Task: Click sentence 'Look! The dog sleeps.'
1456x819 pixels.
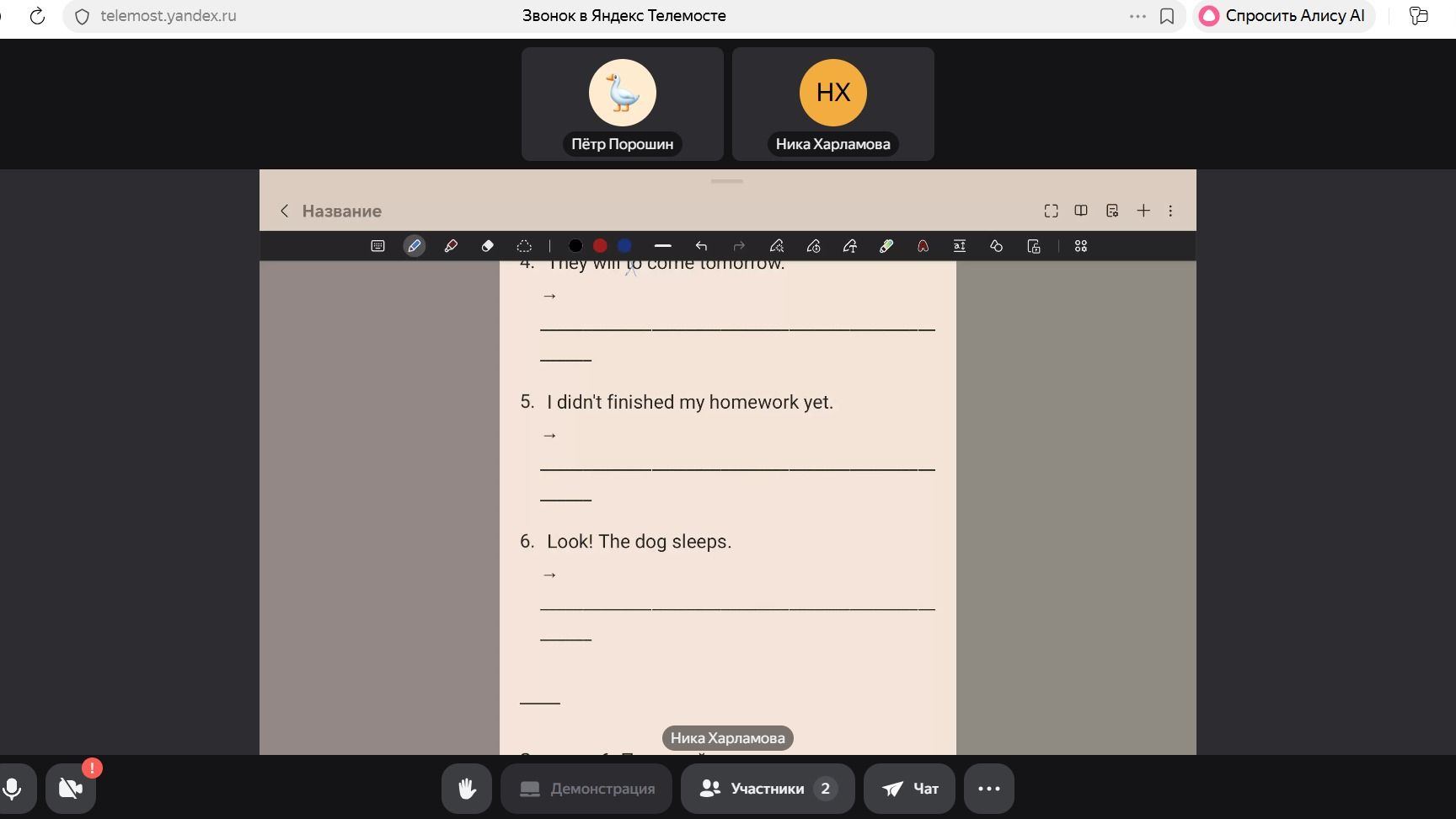Action: pyautogui.click(x=640, y=542)
